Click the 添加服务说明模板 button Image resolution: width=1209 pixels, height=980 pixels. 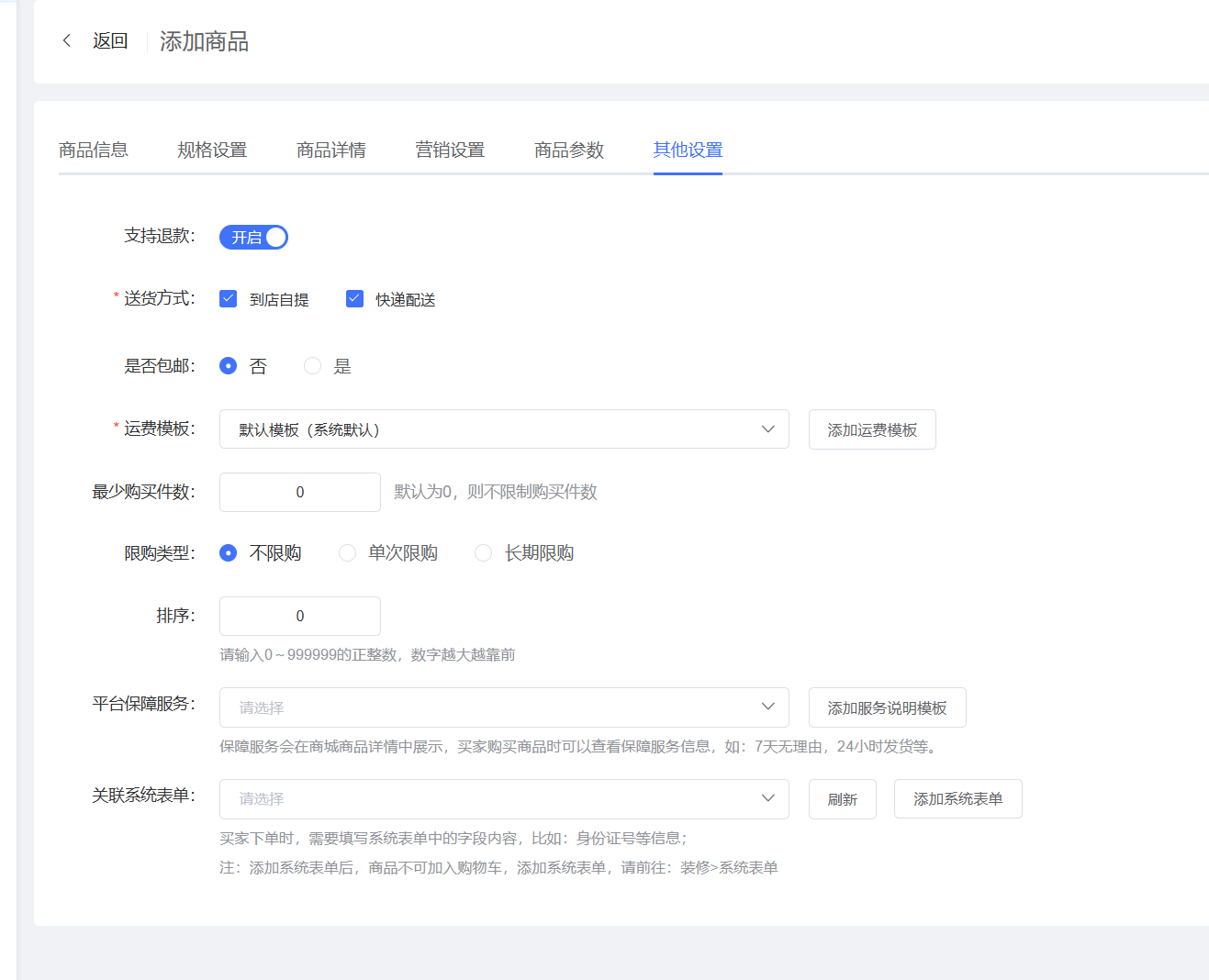[x=887, y=707]
